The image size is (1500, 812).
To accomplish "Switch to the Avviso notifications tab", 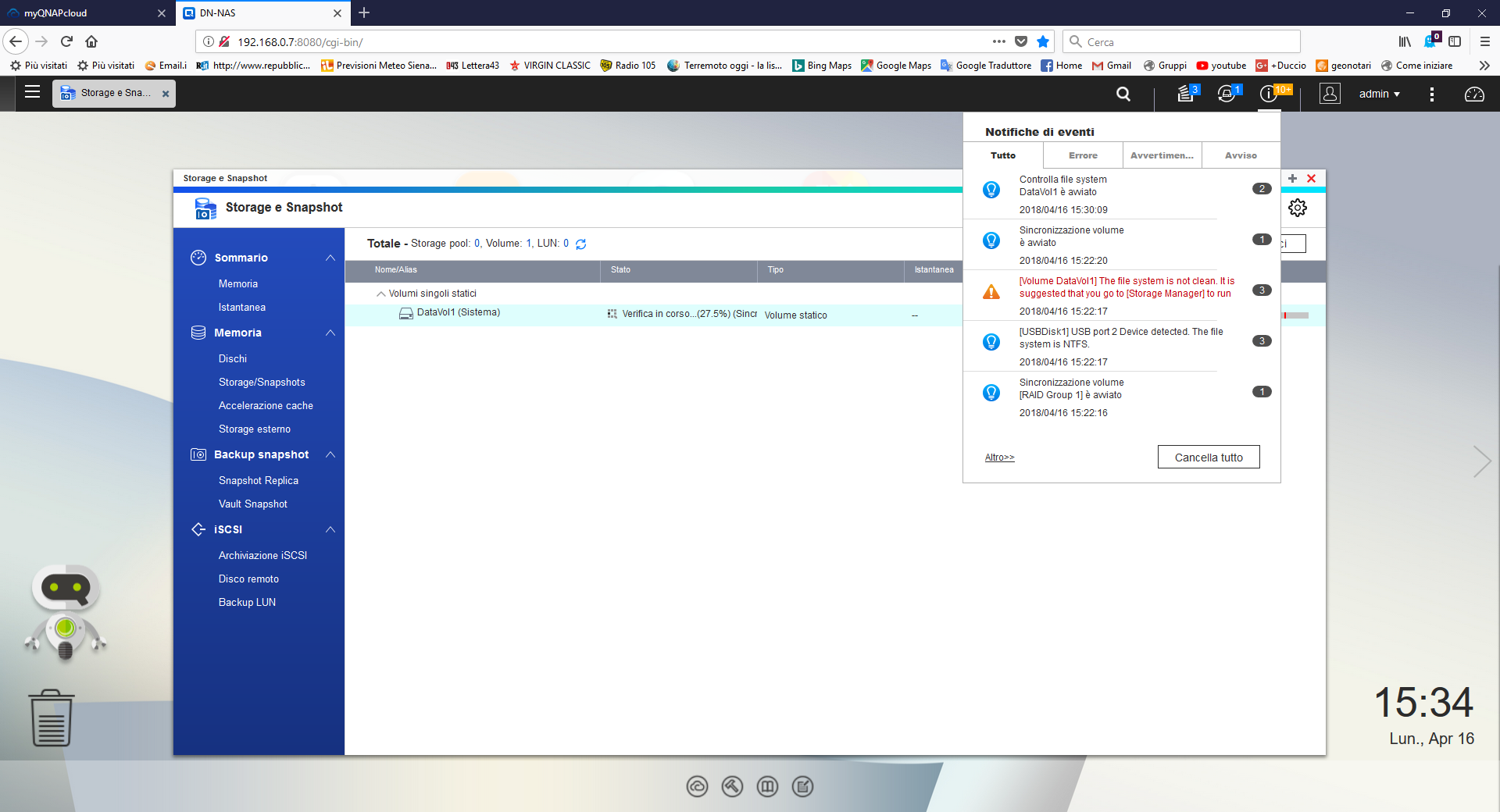I will pos(1241,155).
